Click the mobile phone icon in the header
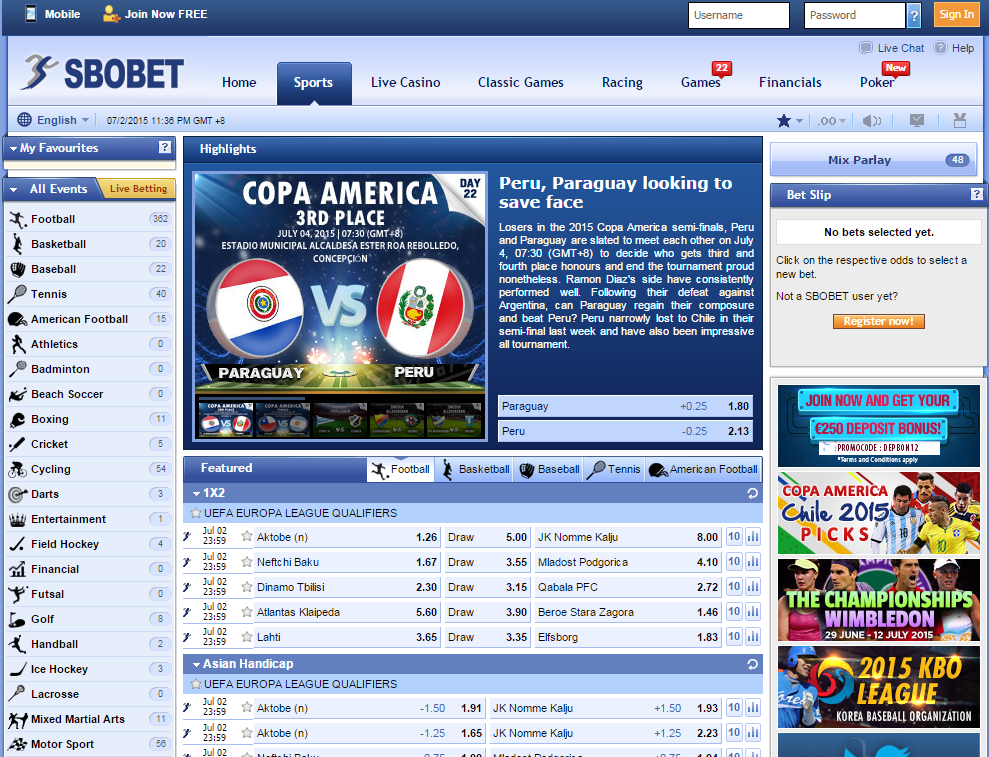 [30, 14]
